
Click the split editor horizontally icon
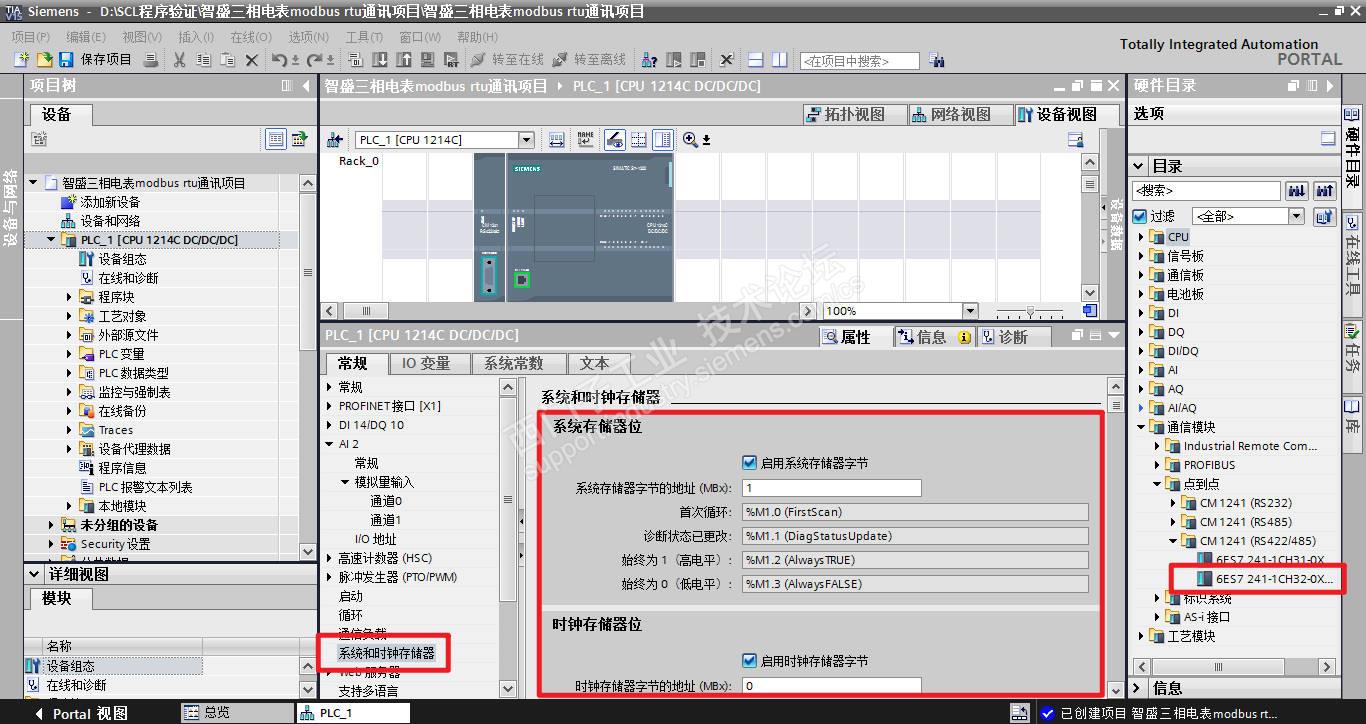point(756,60)
